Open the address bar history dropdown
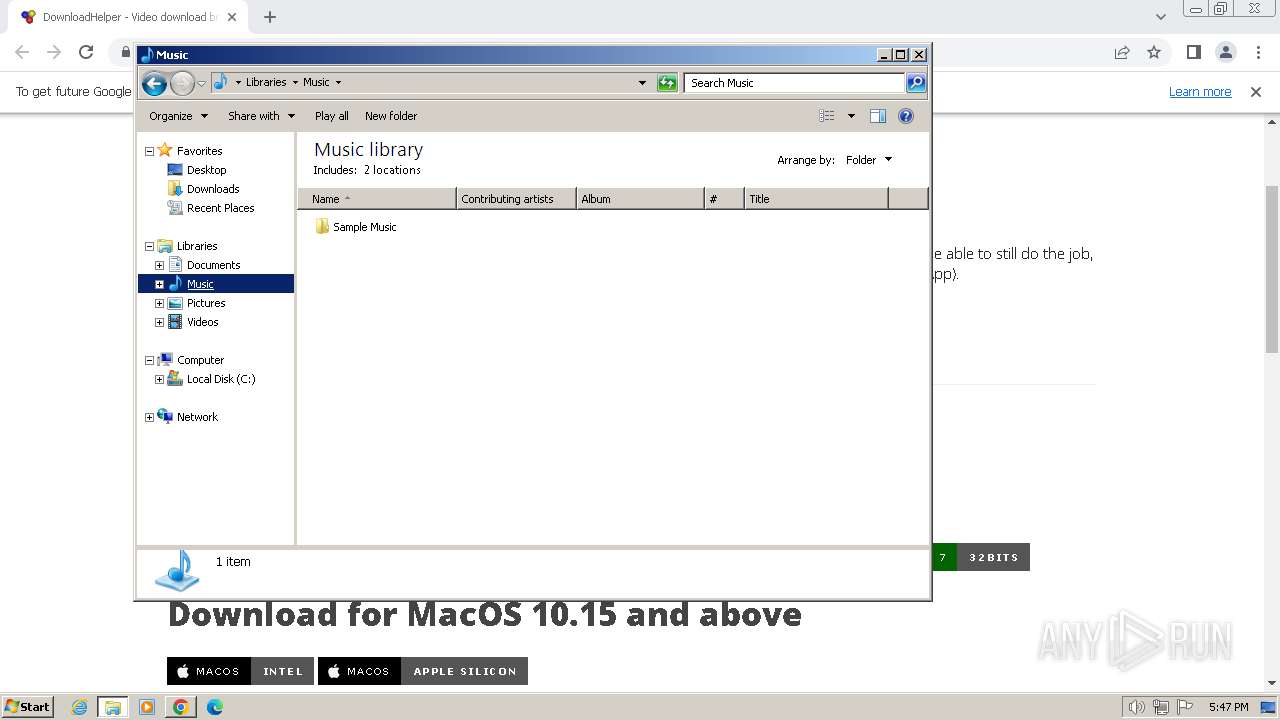Viewport: 1280px width, 720px height. point(642,83)
